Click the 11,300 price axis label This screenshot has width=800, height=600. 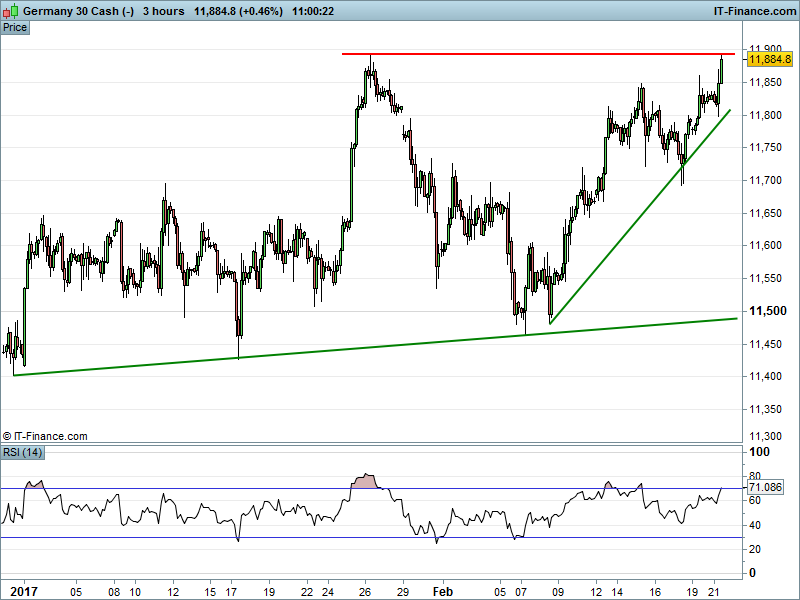pyautogui.click(x=765, y=436)
